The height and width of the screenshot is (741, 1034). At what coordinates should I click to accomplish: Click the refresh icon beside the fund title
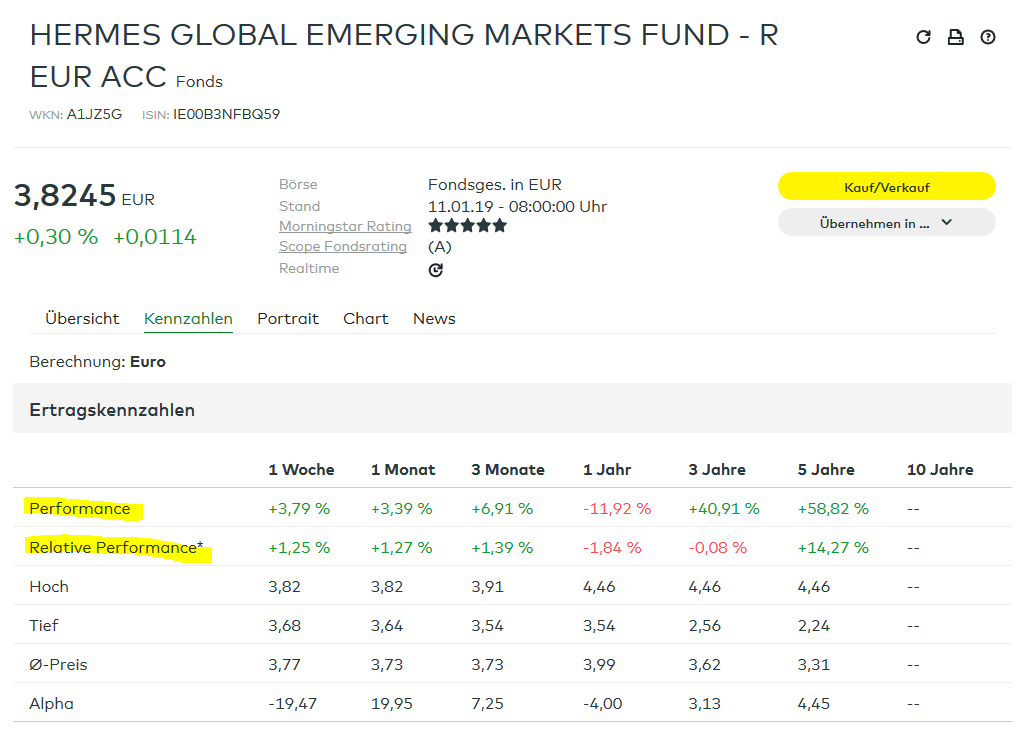pos(923,38)
